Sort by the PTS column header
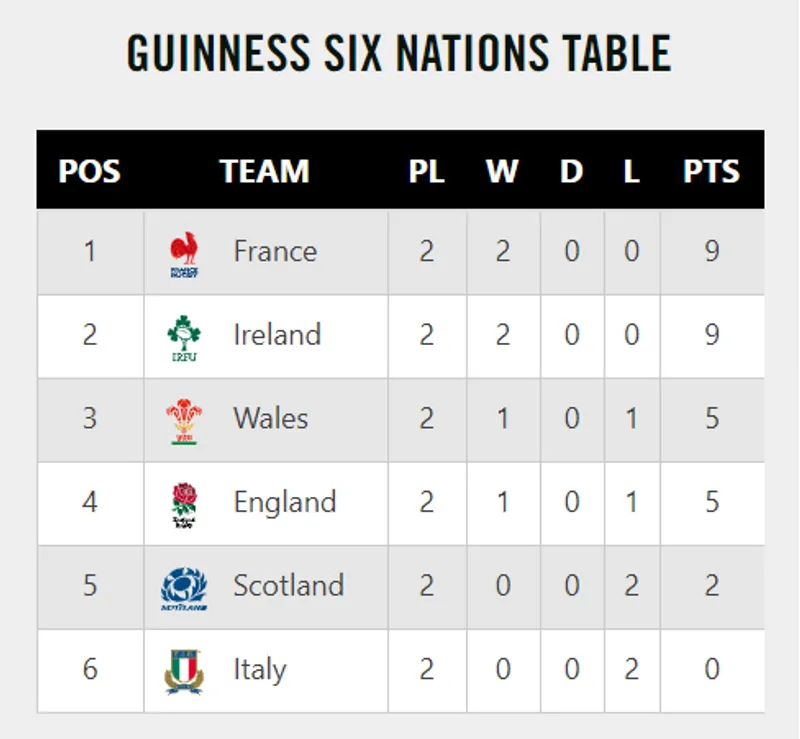Viewport: 800px width, 739px height. 711,171
